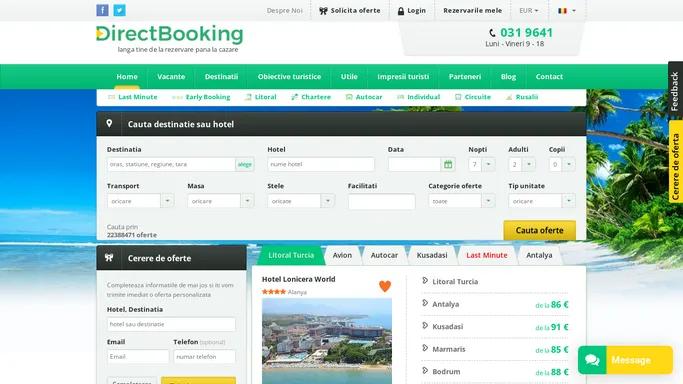Switch to the Autocar offers tab
This screenshot has width=683, height=384.
tap(384, 255)
